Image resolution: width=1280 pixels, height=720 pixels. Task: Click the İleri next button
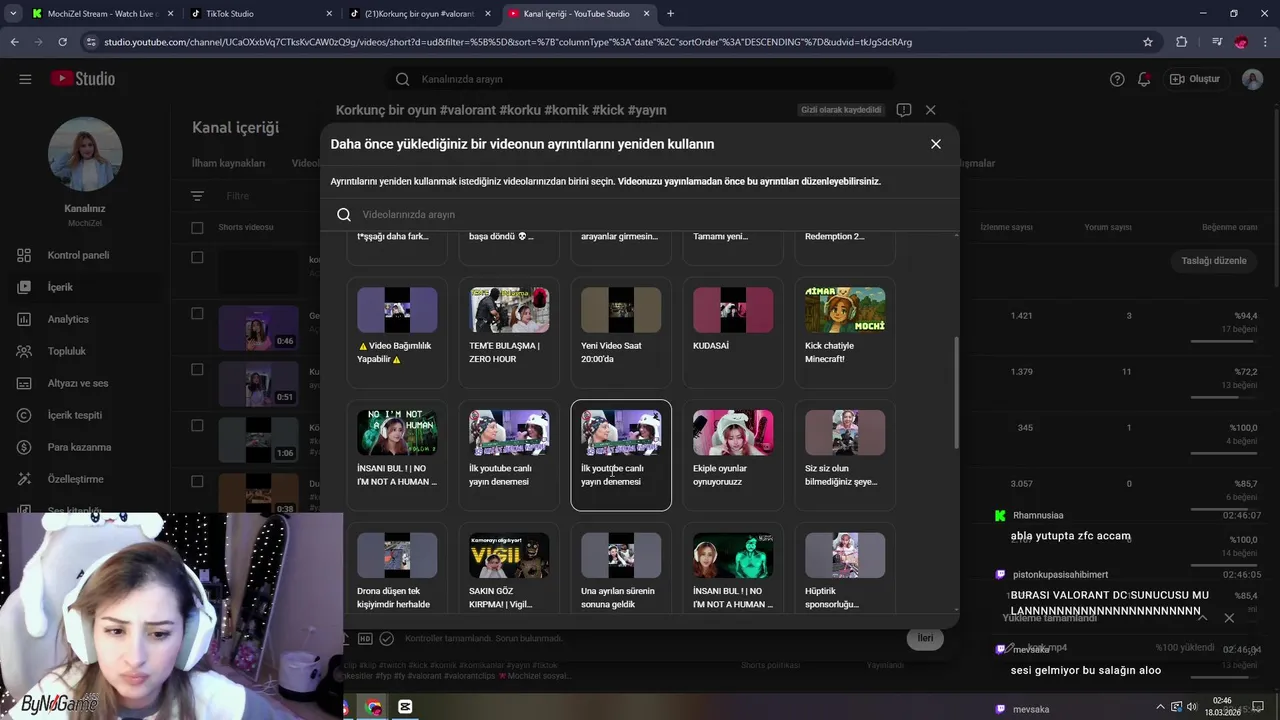(x=925, y=638)
